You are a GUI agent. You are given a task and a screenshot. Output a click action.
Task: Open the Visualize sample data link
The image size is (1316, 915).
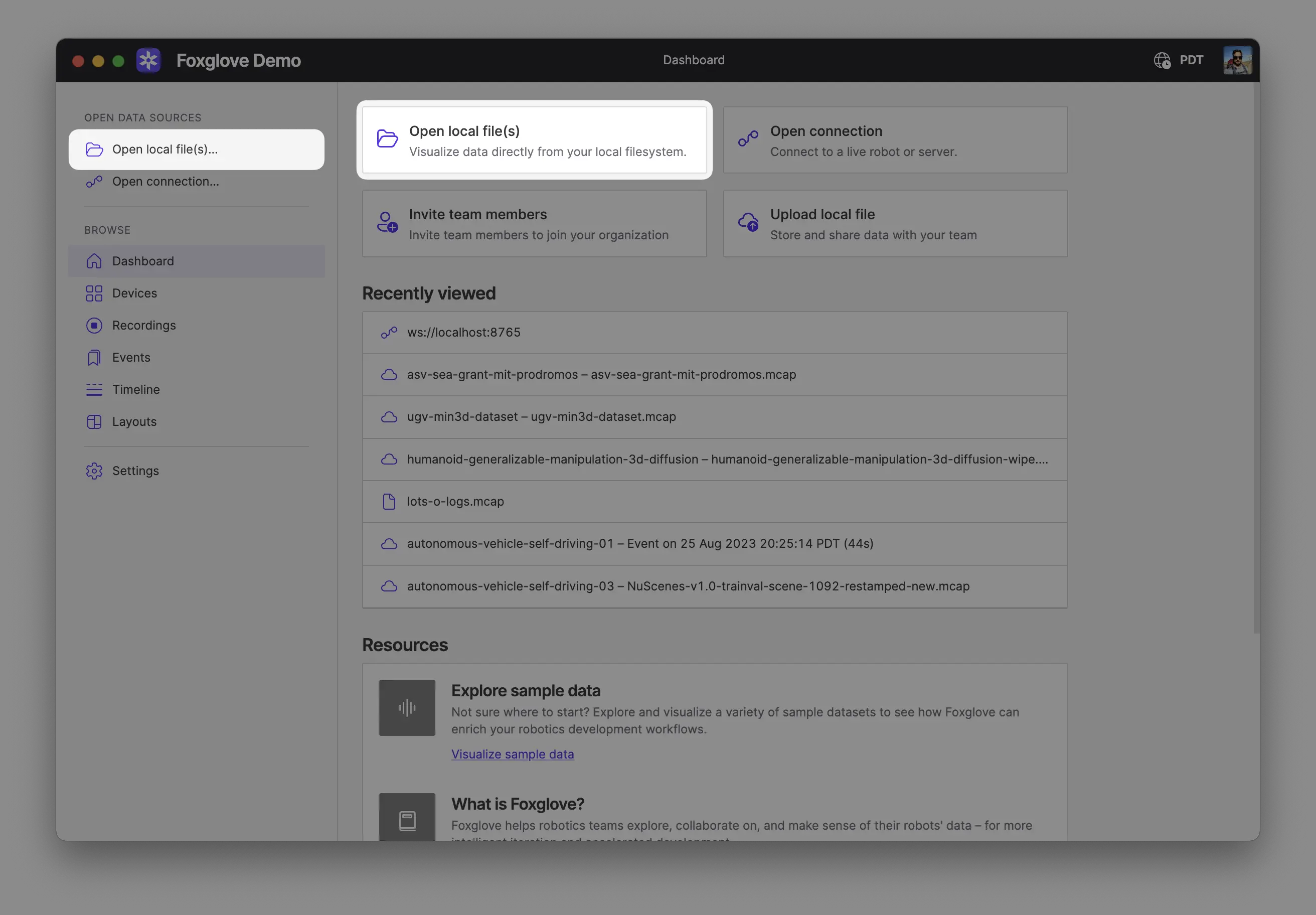click(x=513, y=754)
